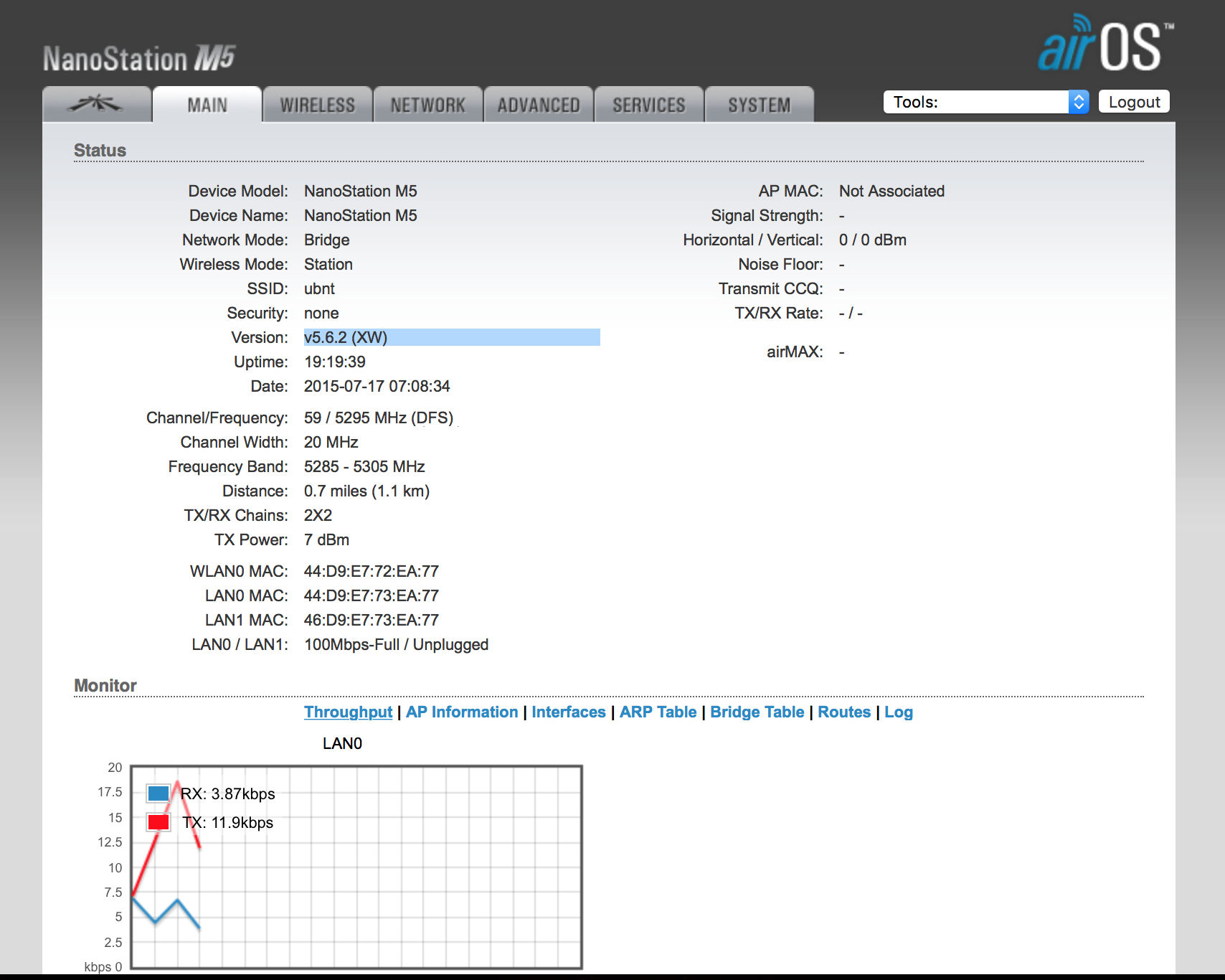
Task: Click the Monitor section heading
Action: tap(105, 685)
